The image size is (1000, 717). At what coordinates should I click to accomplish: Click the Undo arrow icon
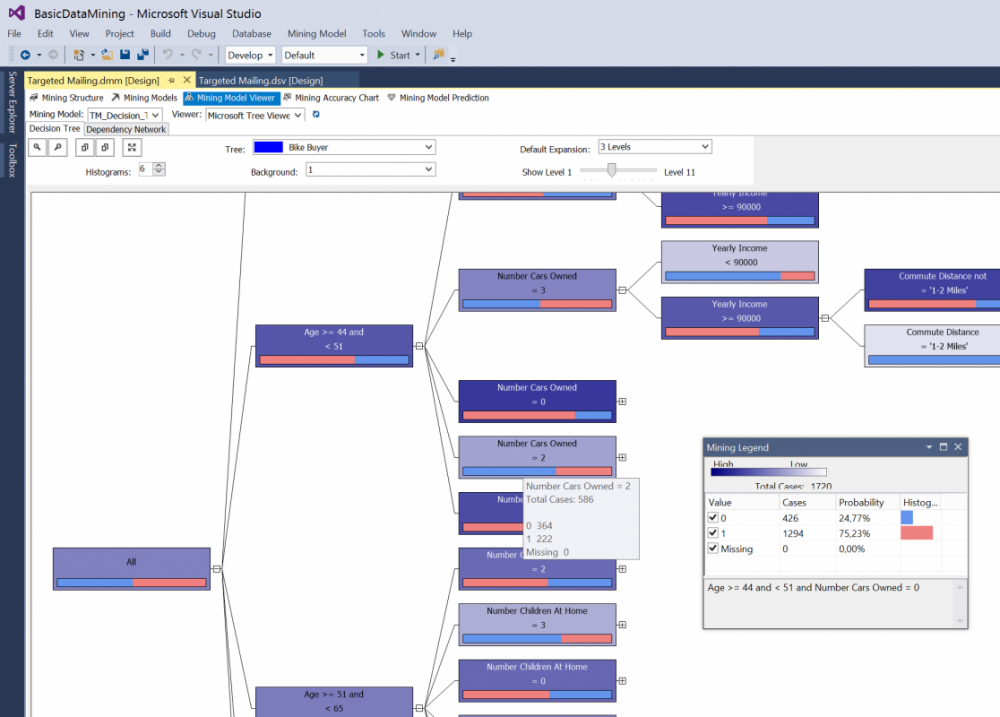[167, 55]
